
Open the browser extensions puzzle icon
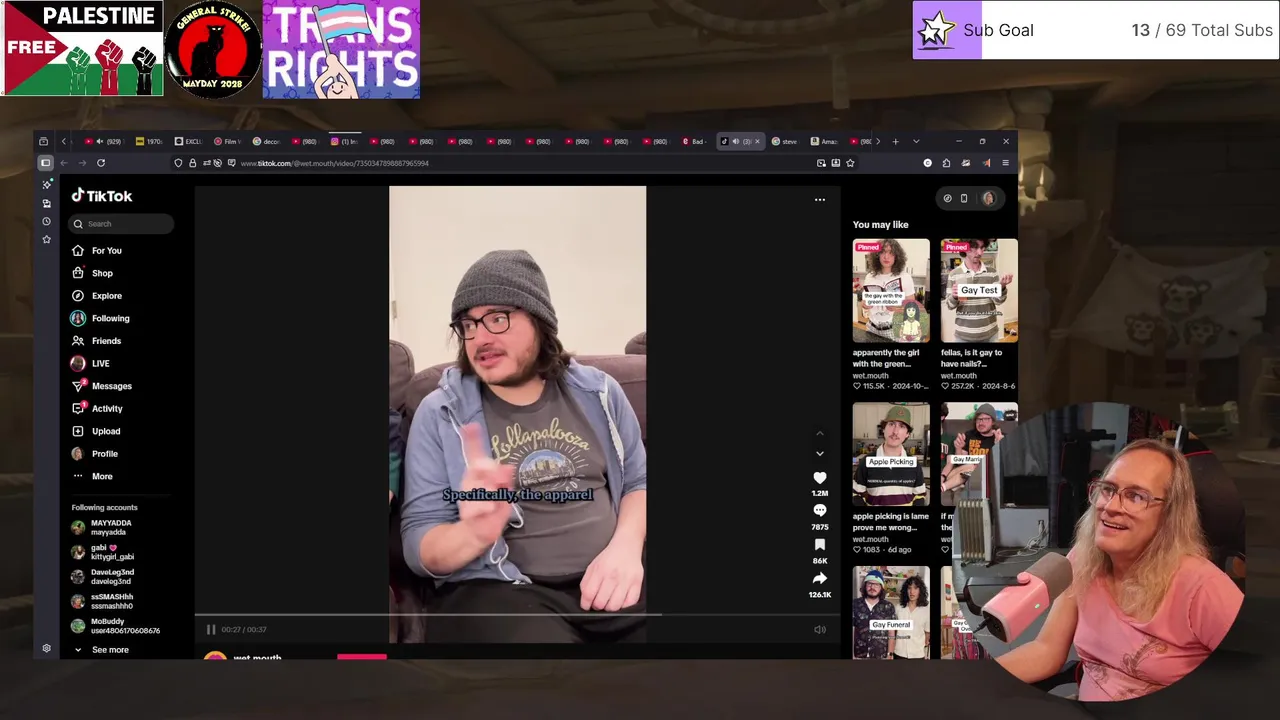point(946,163)
